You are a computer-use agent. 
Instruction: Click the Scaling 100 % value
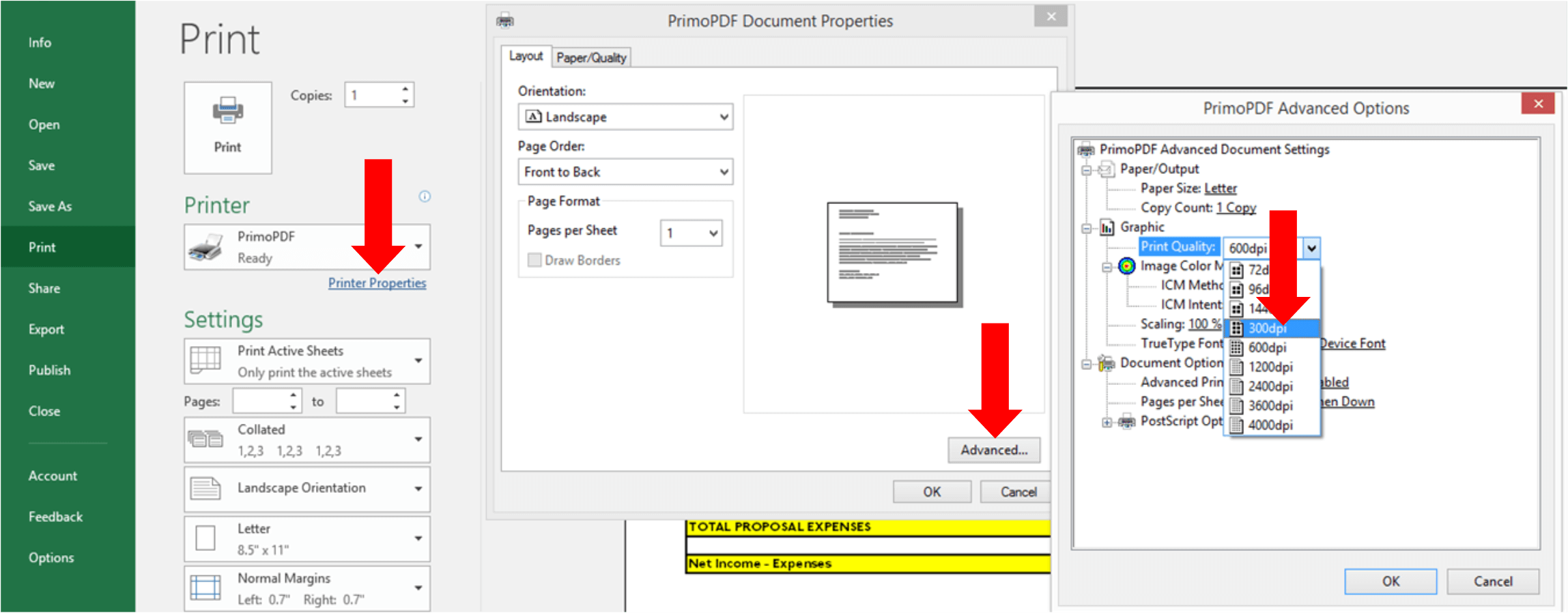(x=1205, y=324)
